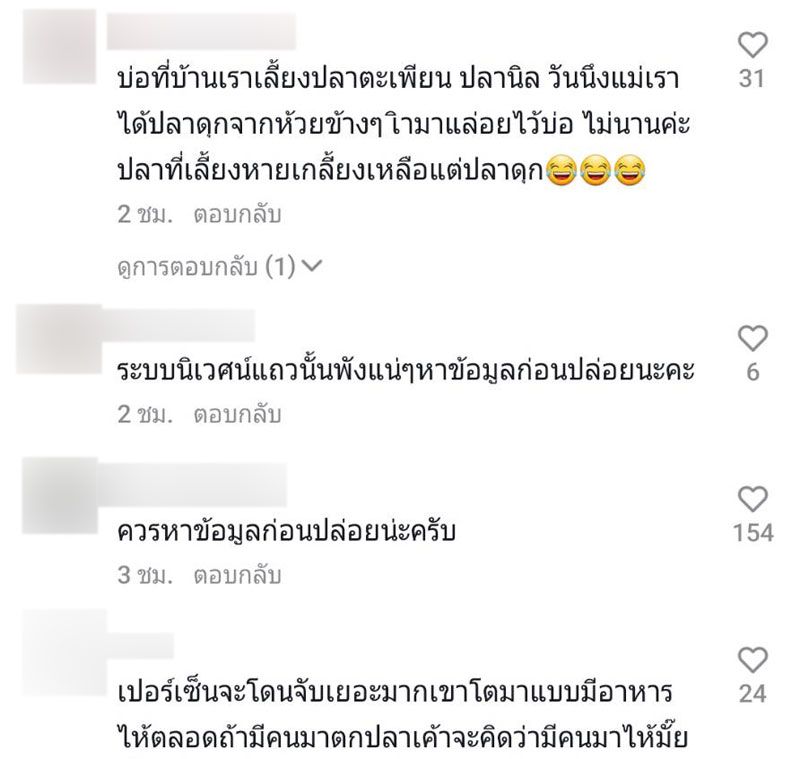Open the fourth commenter's profile picture
Image resolution: width=800 pixels, height=759 pixels.
pos(65,651)
